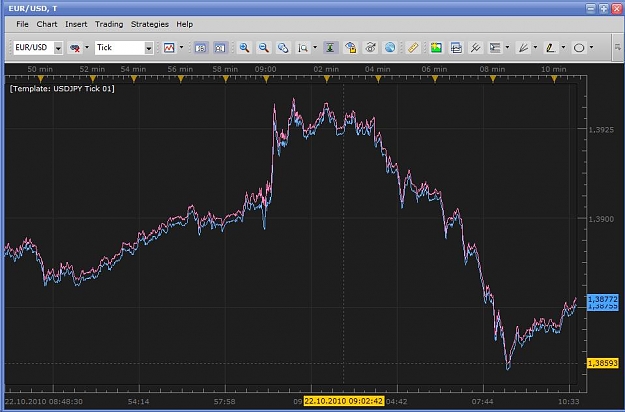Click the blue 1,38772 price label
Viewport: 625px width, 412px height.
pyautogui.click(x=603, y=299)
